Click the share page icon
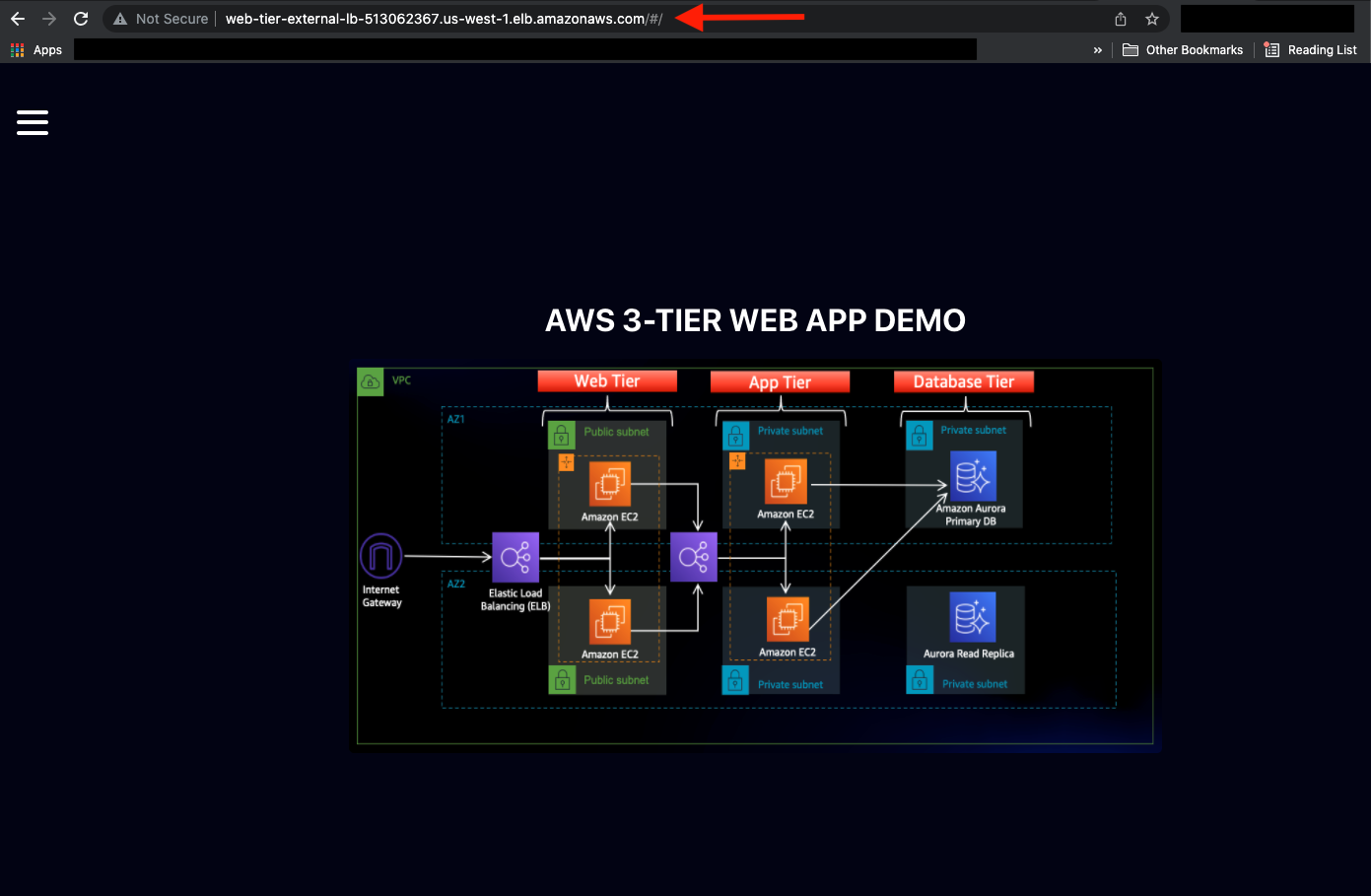 click(1121, 19)
